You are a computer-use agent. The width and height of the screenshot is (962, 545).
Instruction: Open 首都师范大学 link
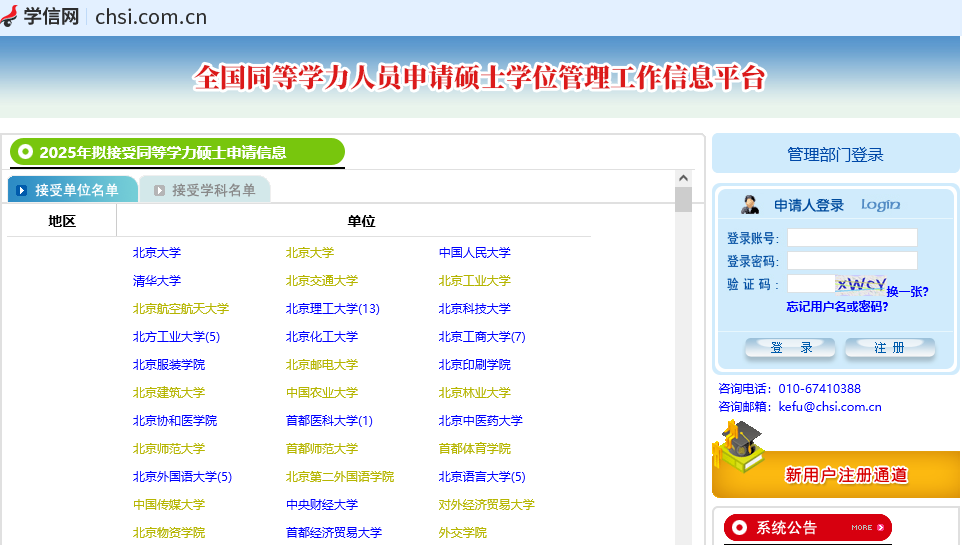click(321, 449)
